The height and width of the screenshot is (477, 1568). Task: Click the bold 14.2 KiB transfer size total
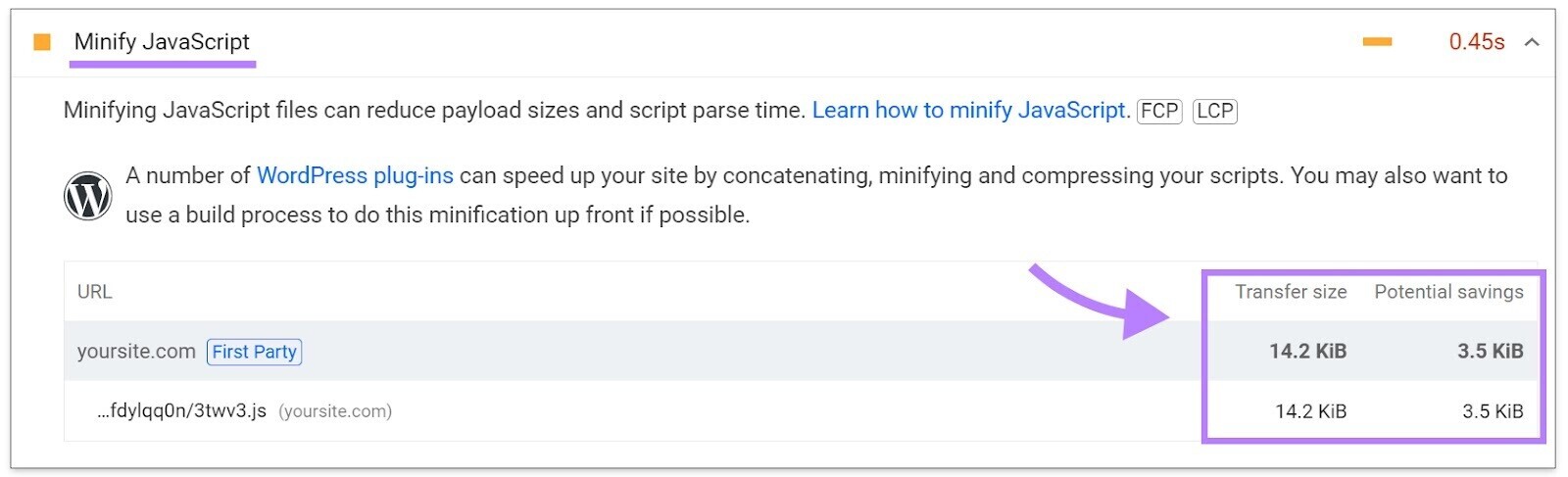(x=1307, y=352)
